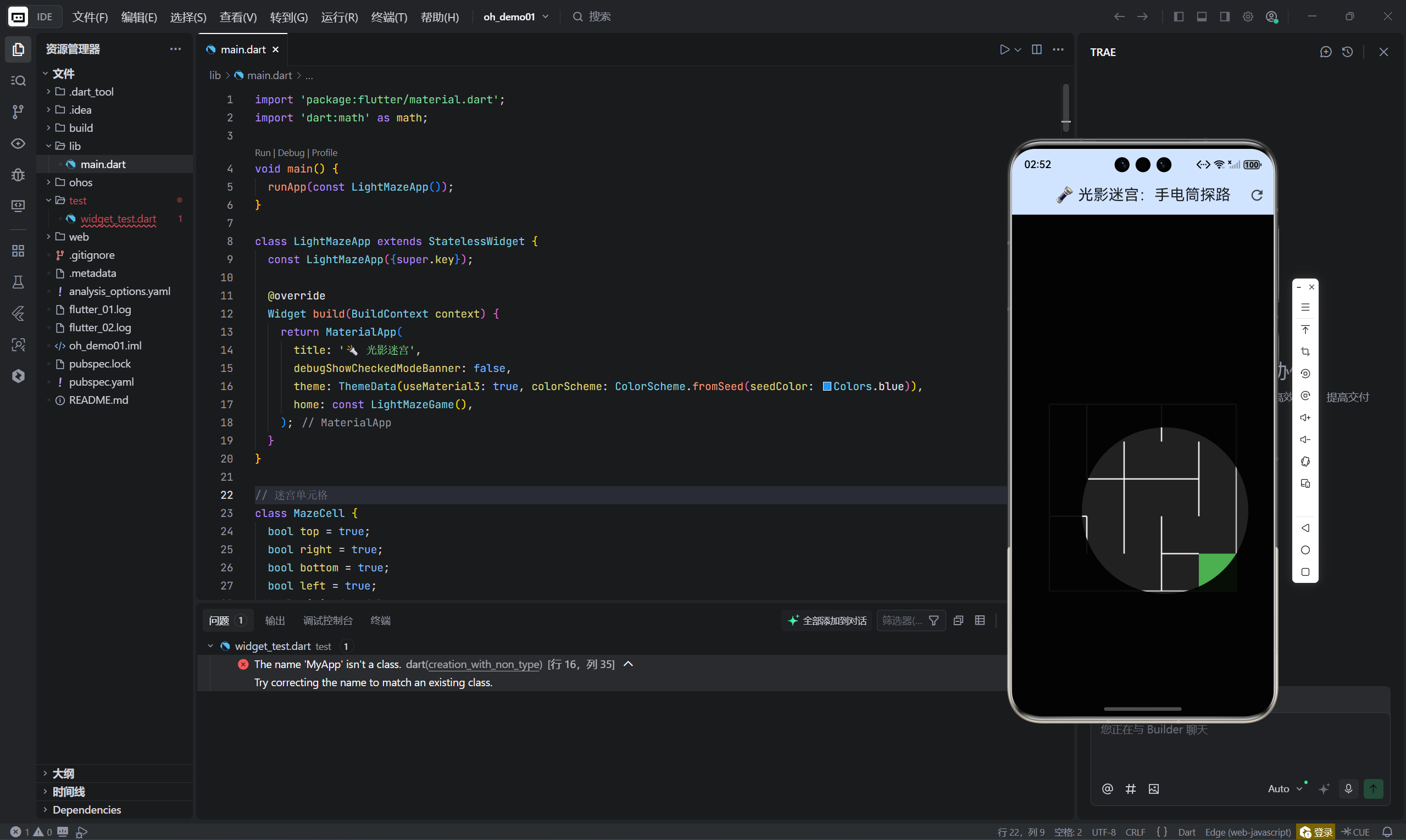1406x840 pixels.
Task: Open the search sidebar icon
Action: [18, 80]
